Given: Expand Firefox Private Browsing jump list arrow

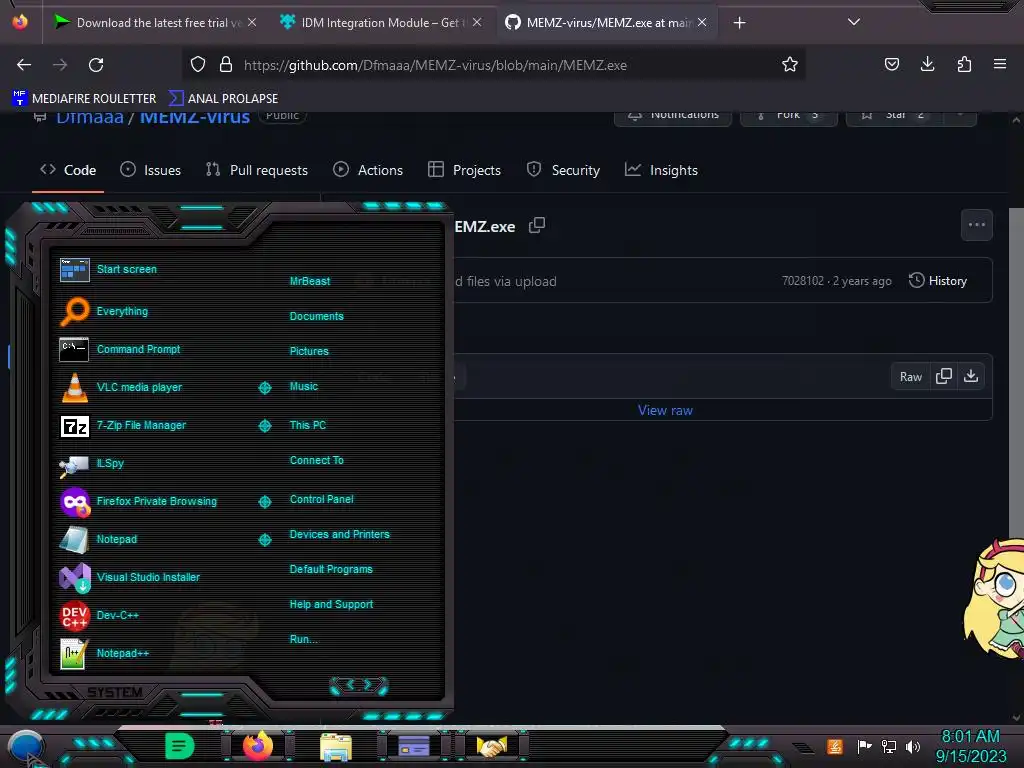Looking at the screenshot, I should point(264,502).
